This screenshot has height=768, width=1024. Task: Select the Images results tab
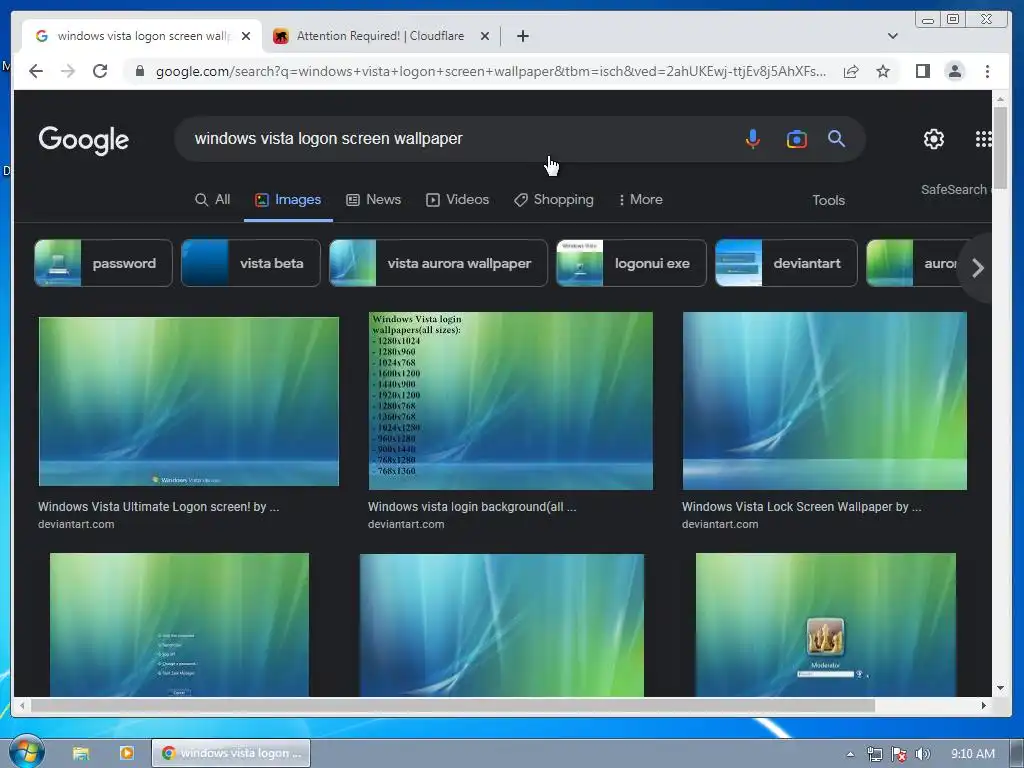(288, 200)
